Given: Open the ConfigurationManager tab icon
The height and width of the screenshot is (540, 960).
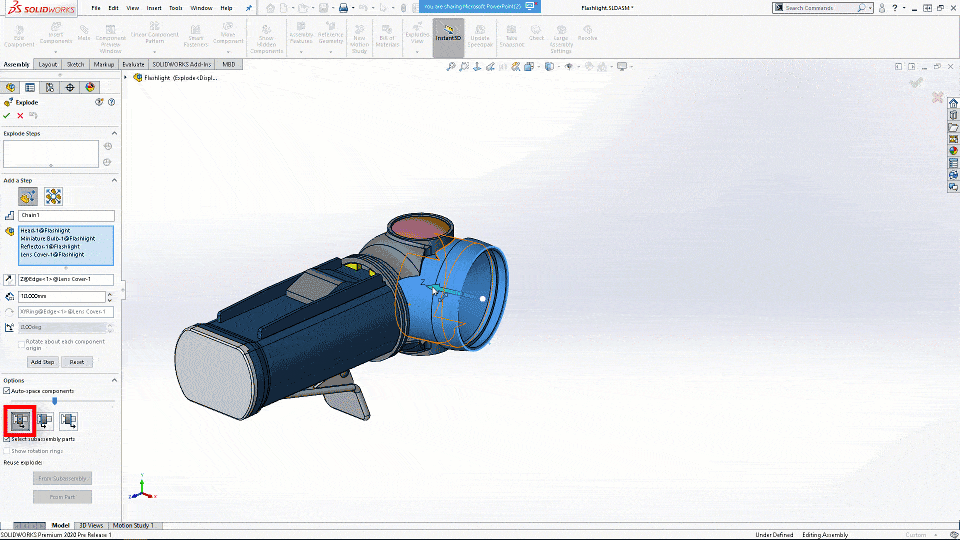Looking at the screenshot, I should point(50,88).
